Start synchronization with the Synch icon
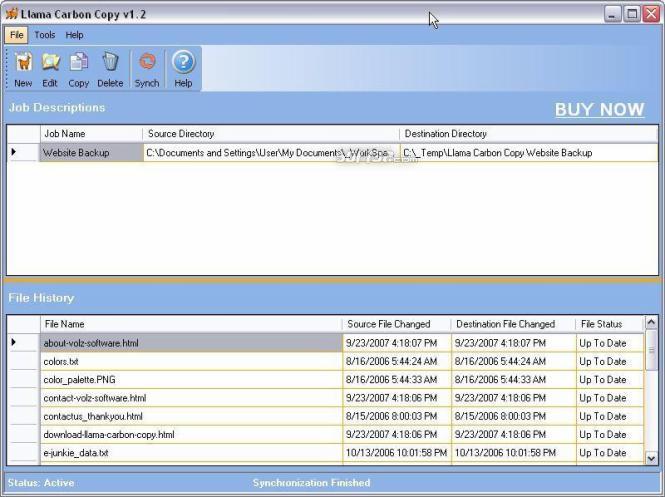Image resolution: width=665 pixels, height=497 pixels. click(x=147, y=69)
